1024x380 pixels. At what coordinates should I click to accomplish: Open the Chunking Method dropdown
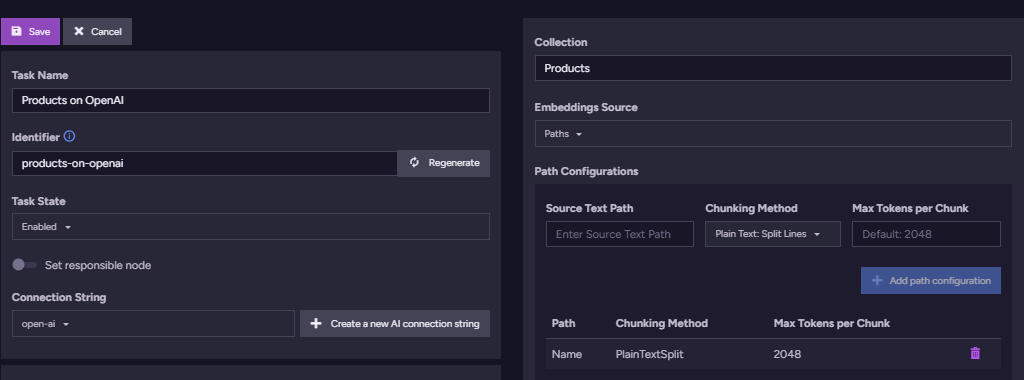coord(773,234)
